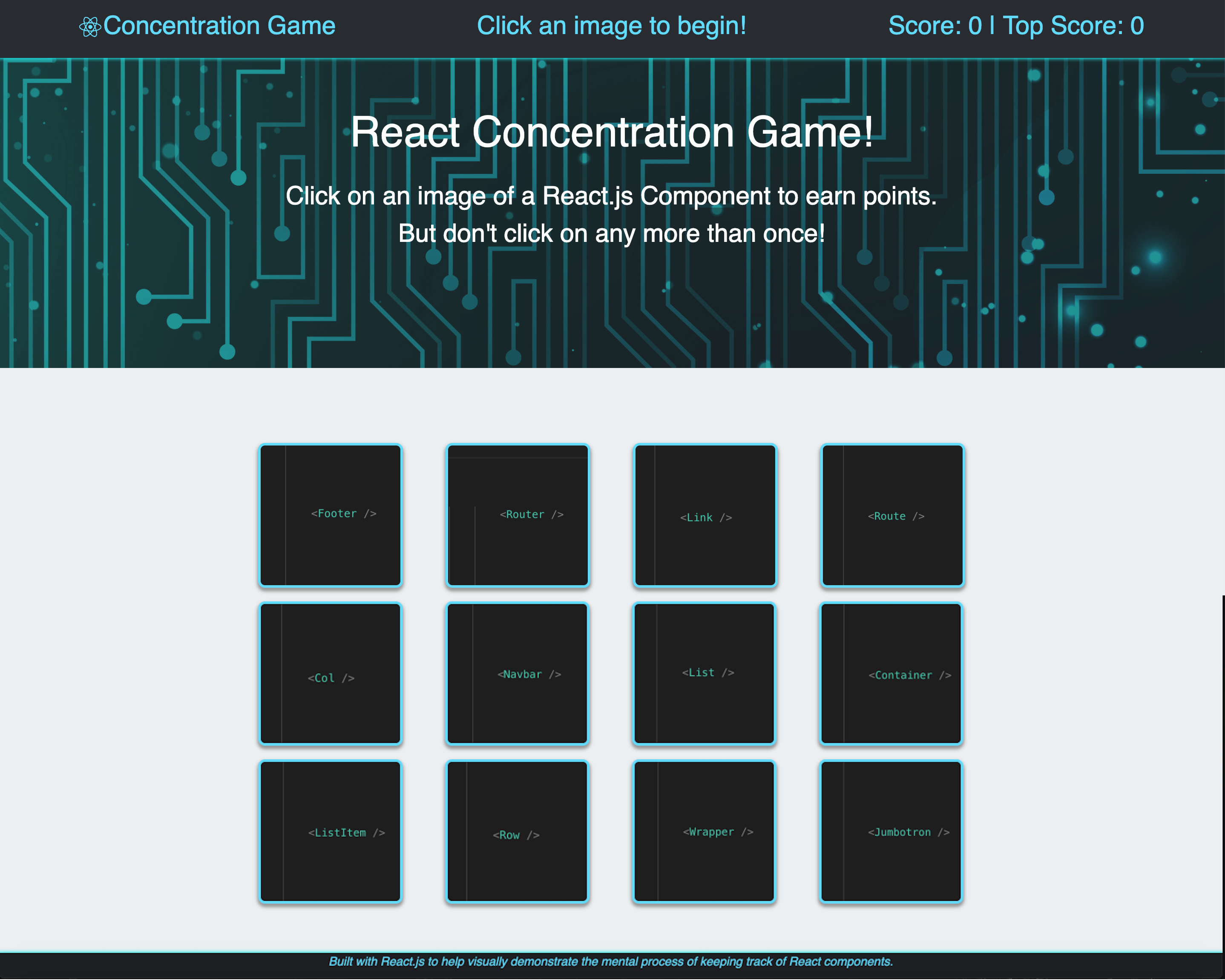Screen dimensions: 1225x980
Task: Pick the Route component tile
Action: pyautogui.click(x=893, y=515)
